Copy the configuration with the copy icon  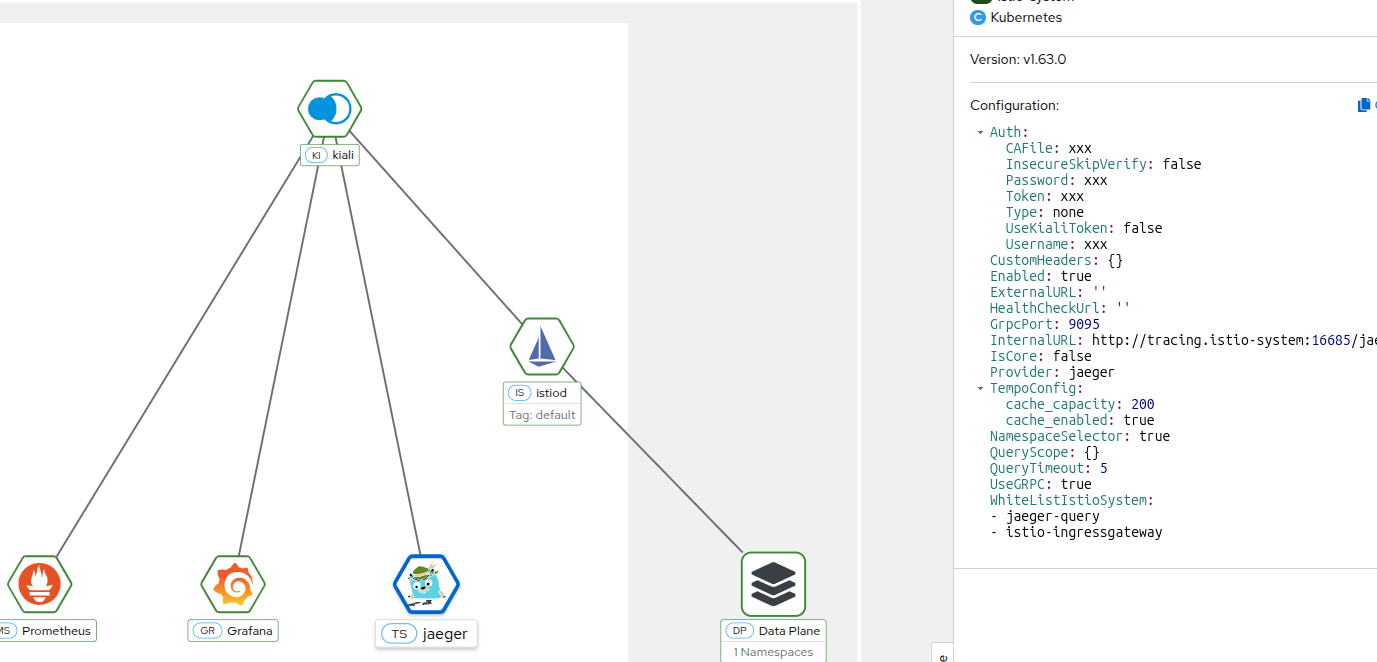[1363, 105]
